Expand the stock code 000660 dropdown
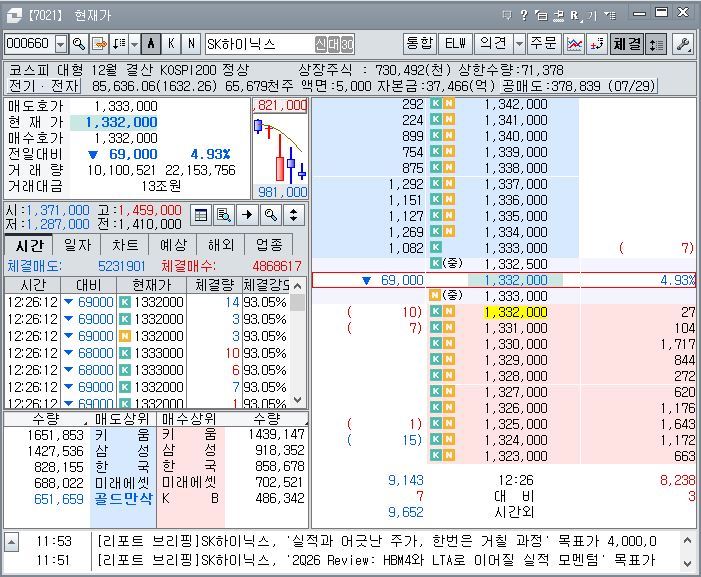701x577 pixels. pos(61,44)
